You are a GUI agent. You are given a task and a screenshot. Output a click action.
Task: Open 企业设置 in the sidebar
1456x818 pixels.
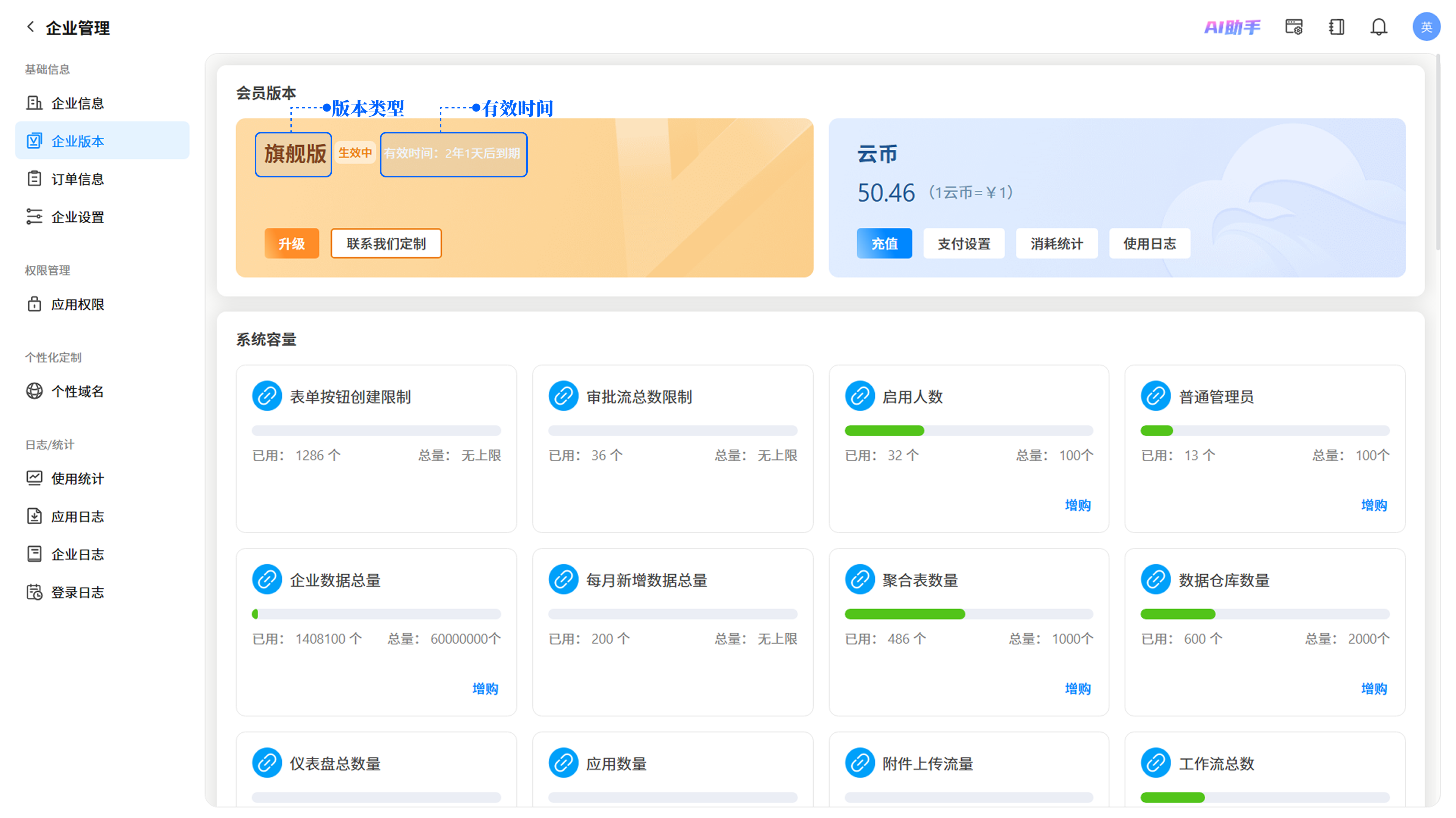(102, 216)
